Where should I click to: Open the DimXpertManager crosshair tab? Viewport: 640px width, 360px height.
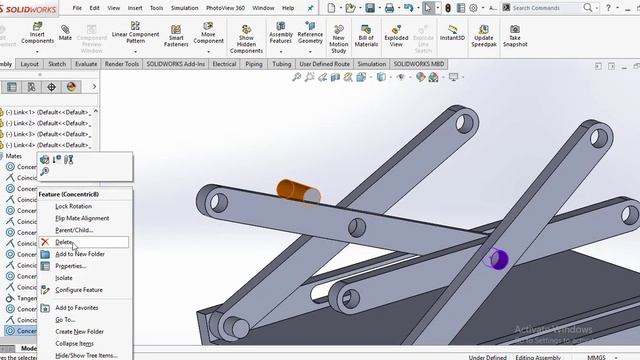point(51,87)
